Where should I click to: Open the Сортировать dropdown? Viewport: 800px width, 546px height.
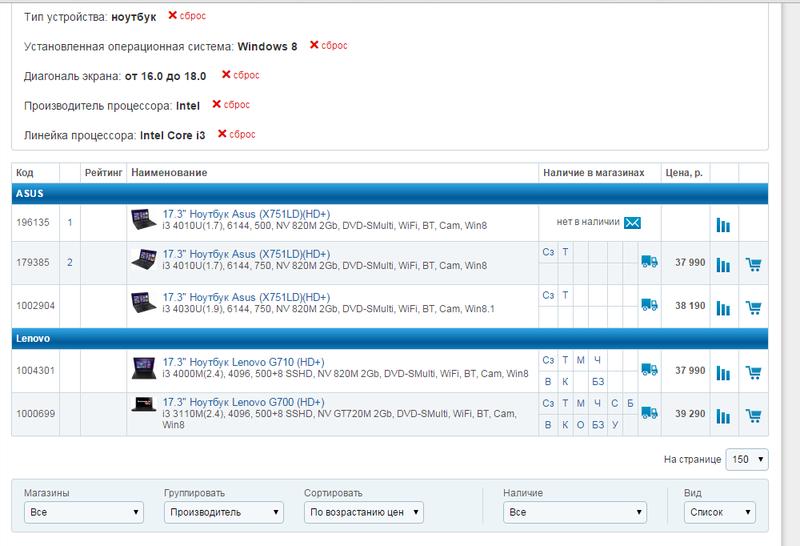click(364, 512)
